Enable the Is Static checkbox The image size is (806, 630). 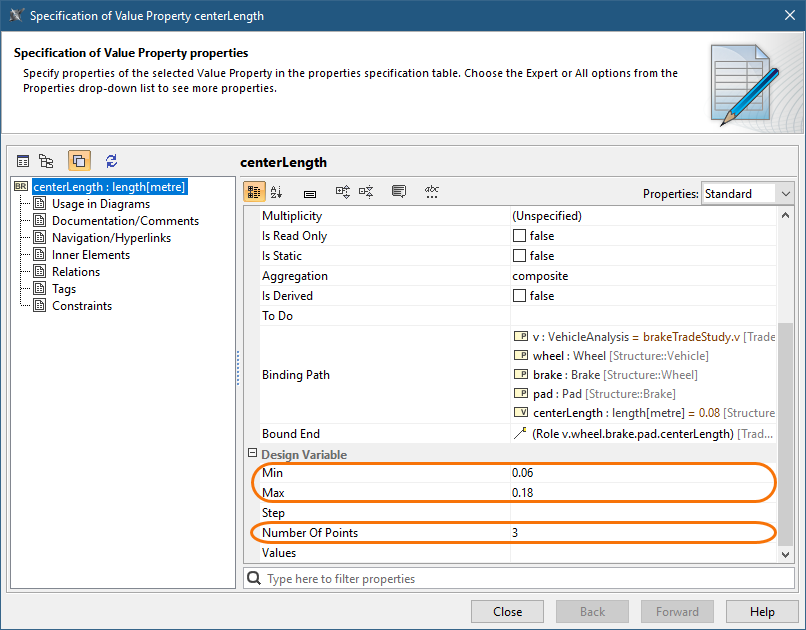(x=519, y=256)
